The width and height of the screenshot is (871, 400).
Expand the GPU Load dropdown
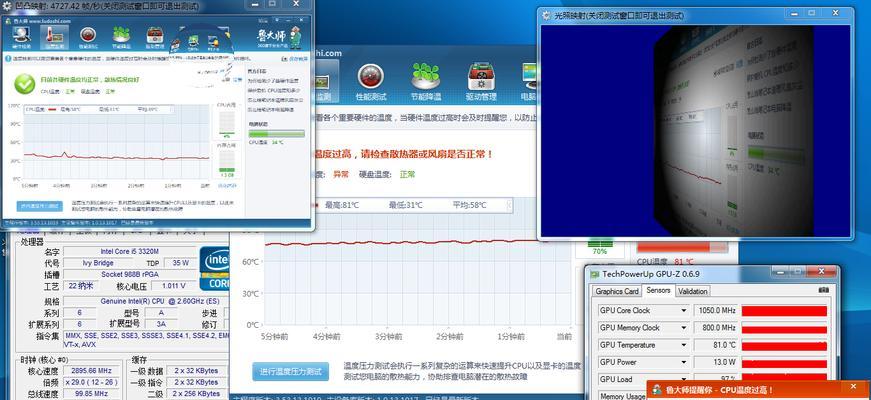coord(684,379)
